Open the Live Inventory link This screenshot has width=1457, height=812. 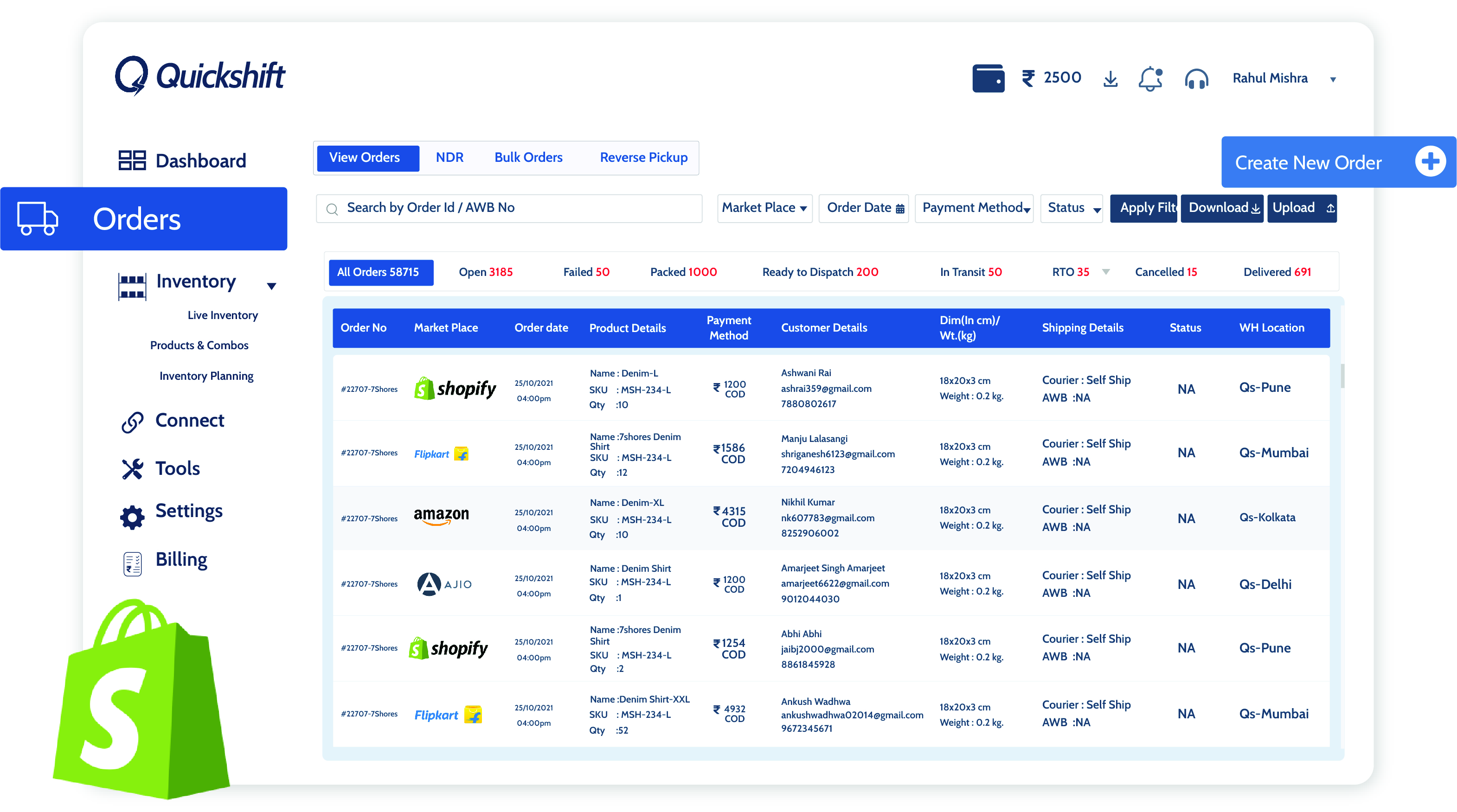(x=222, y=315)
